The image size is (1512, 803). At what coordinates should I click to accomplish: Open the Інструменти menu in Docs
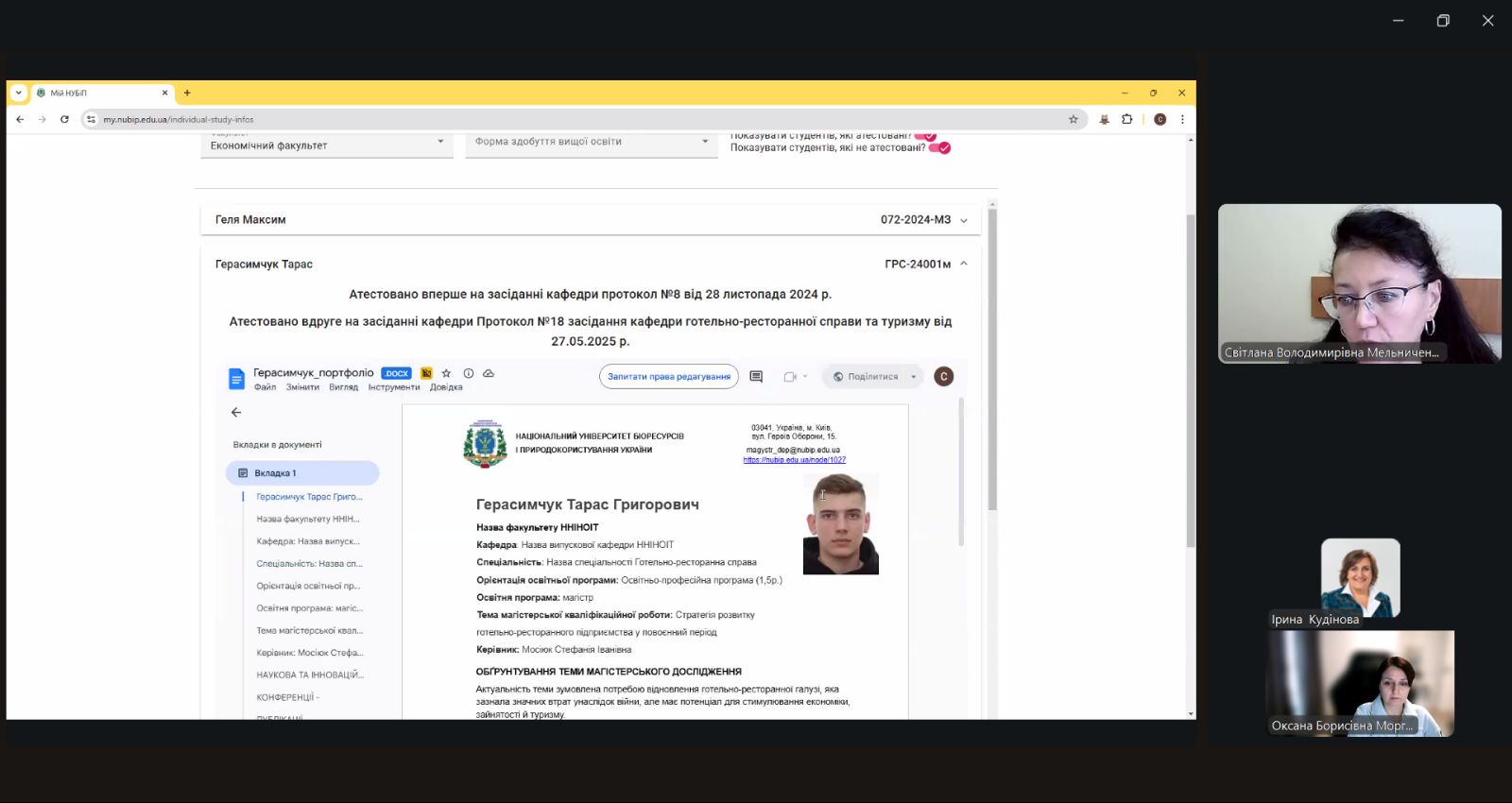tap(393, 387)
